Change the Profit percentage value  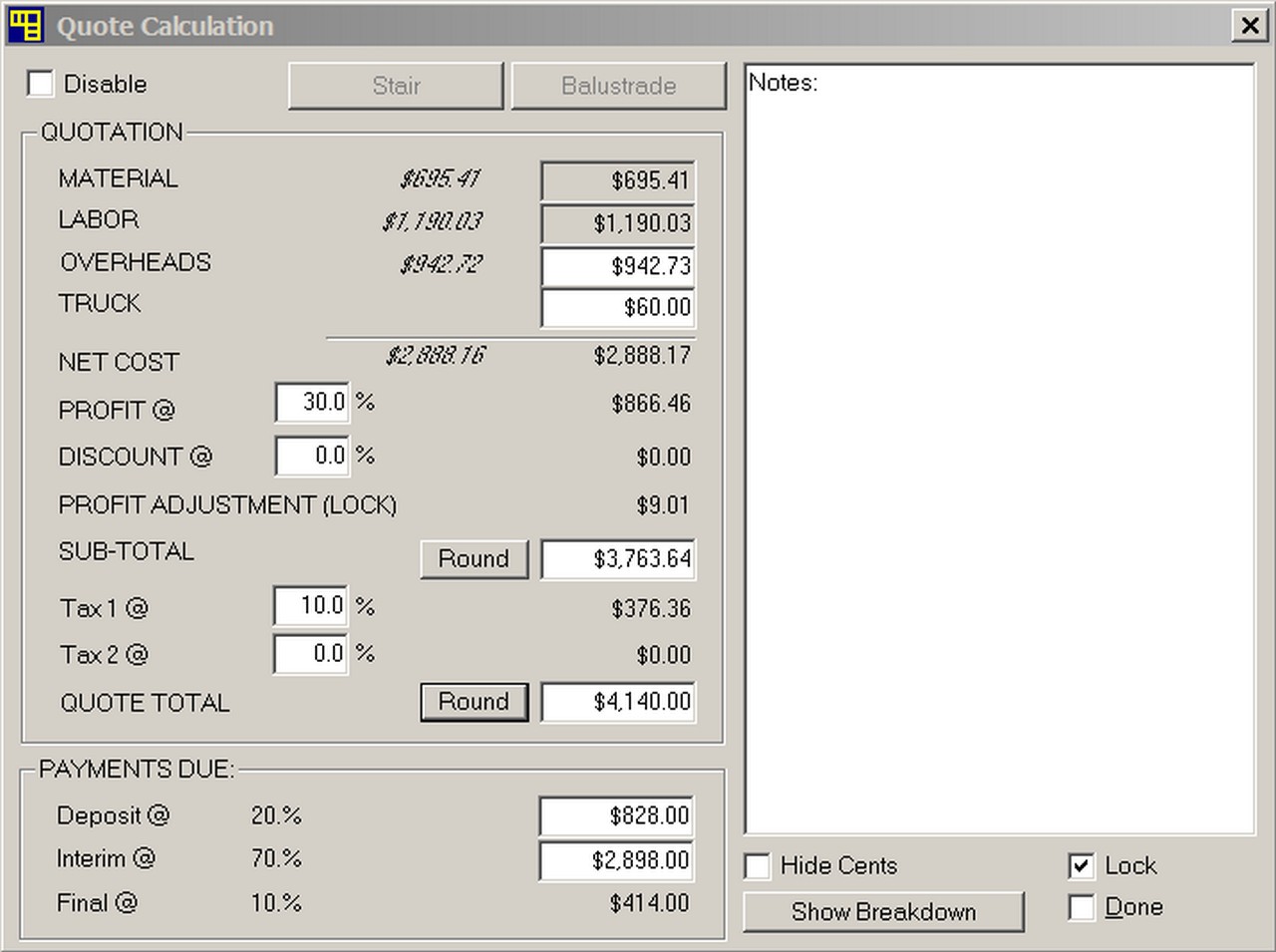point(310,403)
